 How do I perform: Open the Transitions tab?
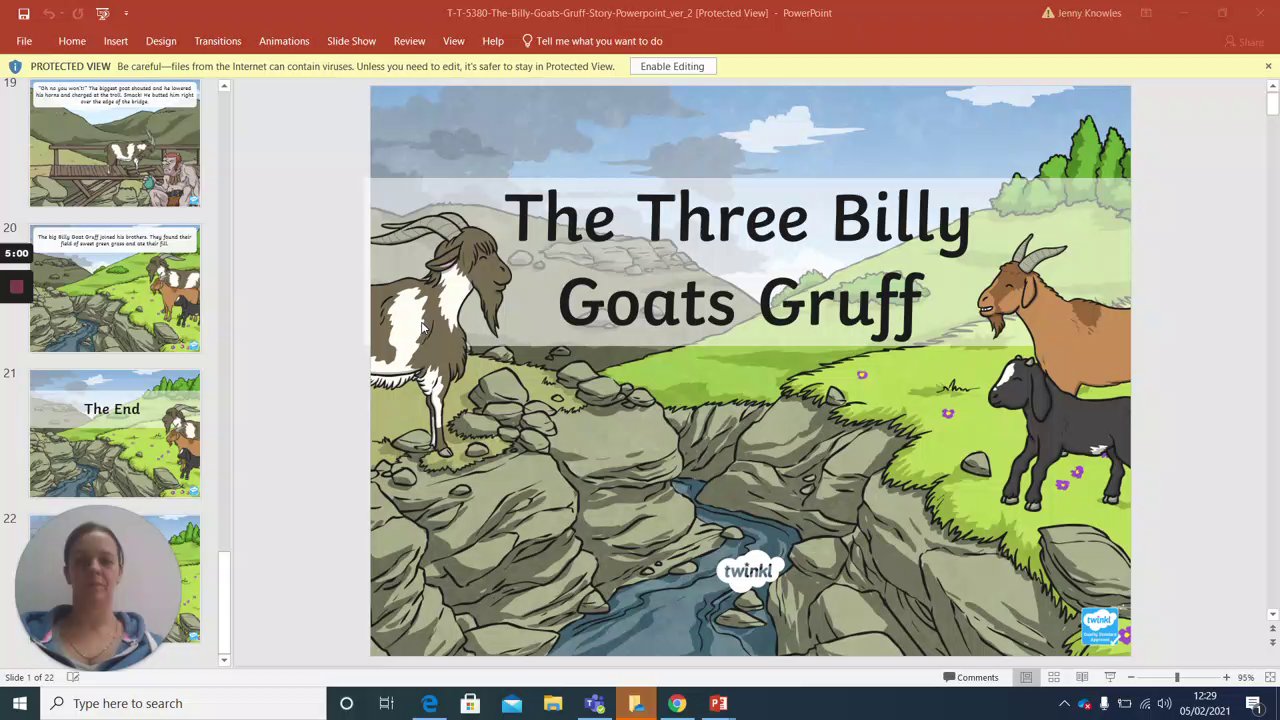pos(218,41)
